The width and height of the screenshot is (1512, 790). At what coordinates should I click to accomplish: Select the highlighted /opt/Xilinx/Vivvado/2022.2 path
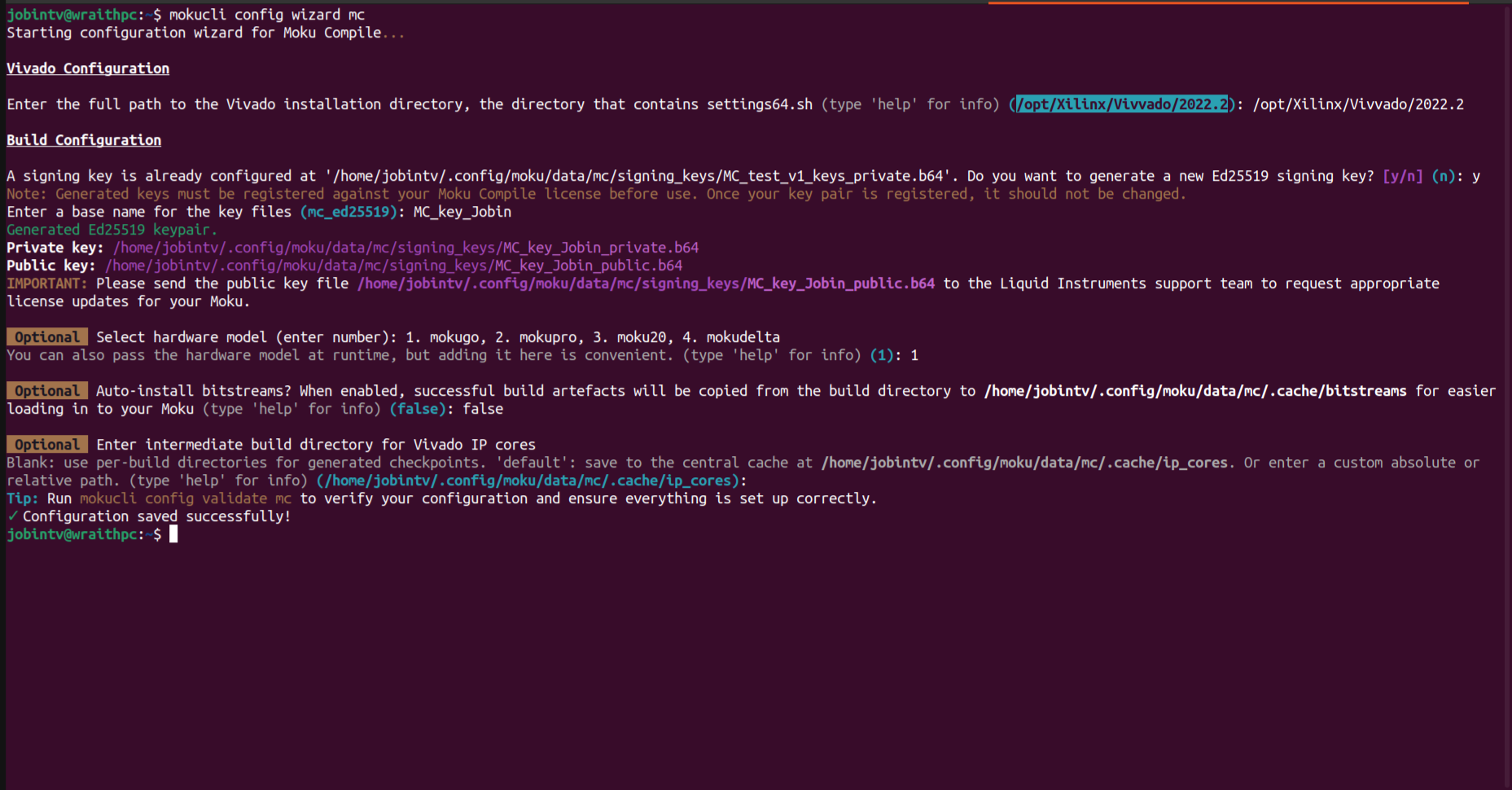pos(1122,103)
